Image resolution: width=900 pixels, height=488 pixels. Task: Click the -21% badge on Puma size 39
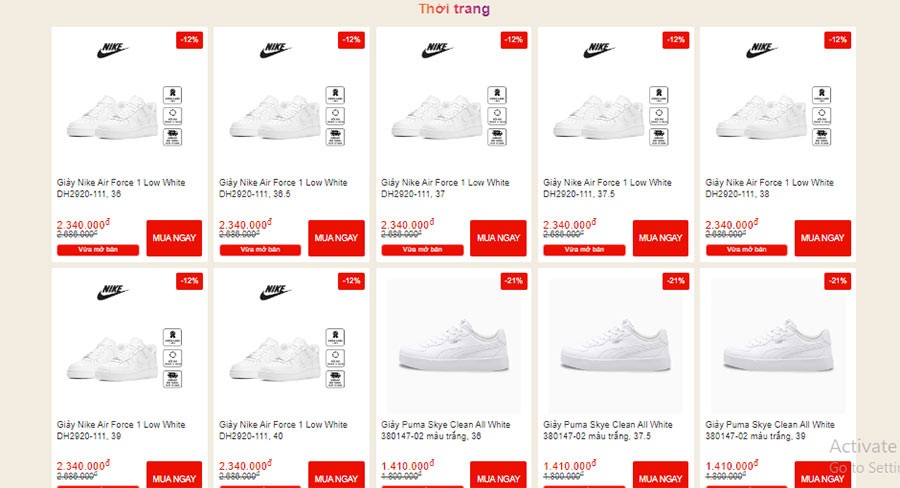837,281
